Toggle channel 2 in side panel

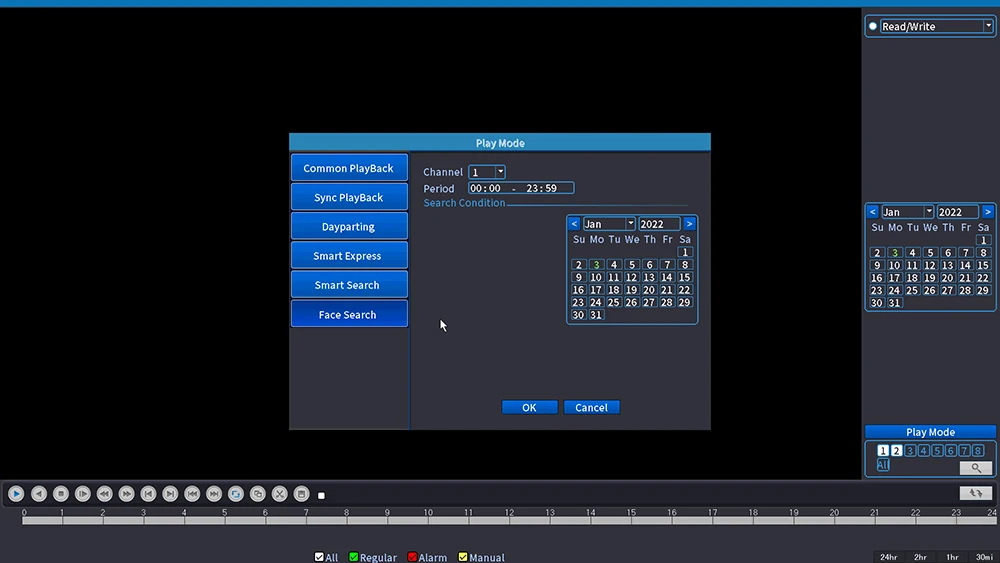[x=897, y=451]
